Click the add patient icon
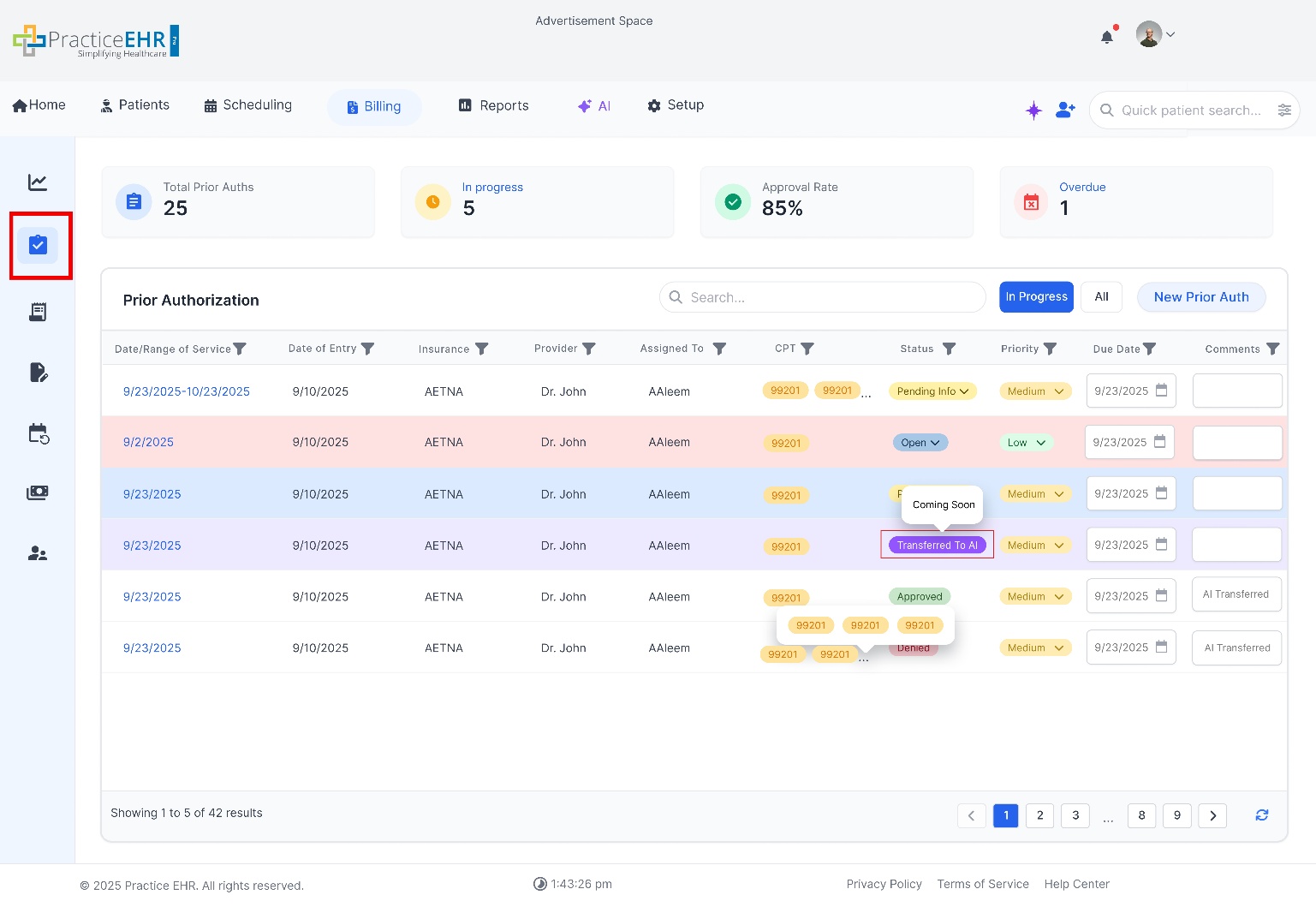The image size is (1316, 907). coord(1065,110)
